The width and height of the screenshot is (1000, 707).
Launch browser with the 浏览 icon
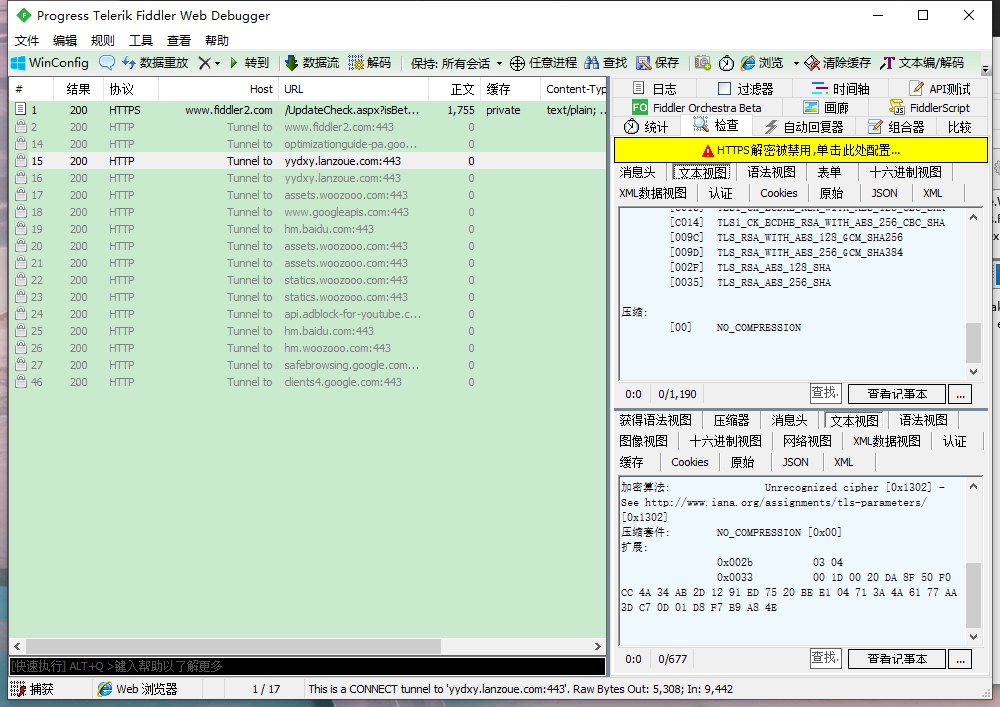click(762, 62)
